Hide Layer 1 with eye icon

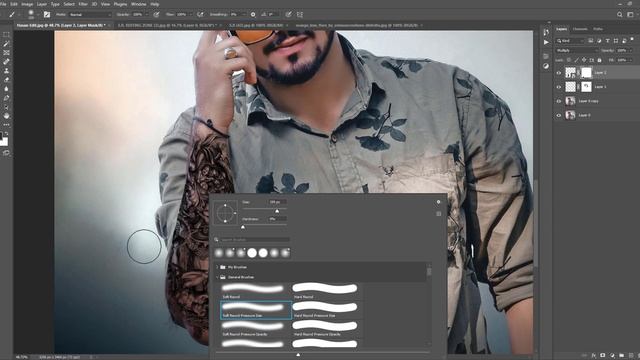coord(559,87)
